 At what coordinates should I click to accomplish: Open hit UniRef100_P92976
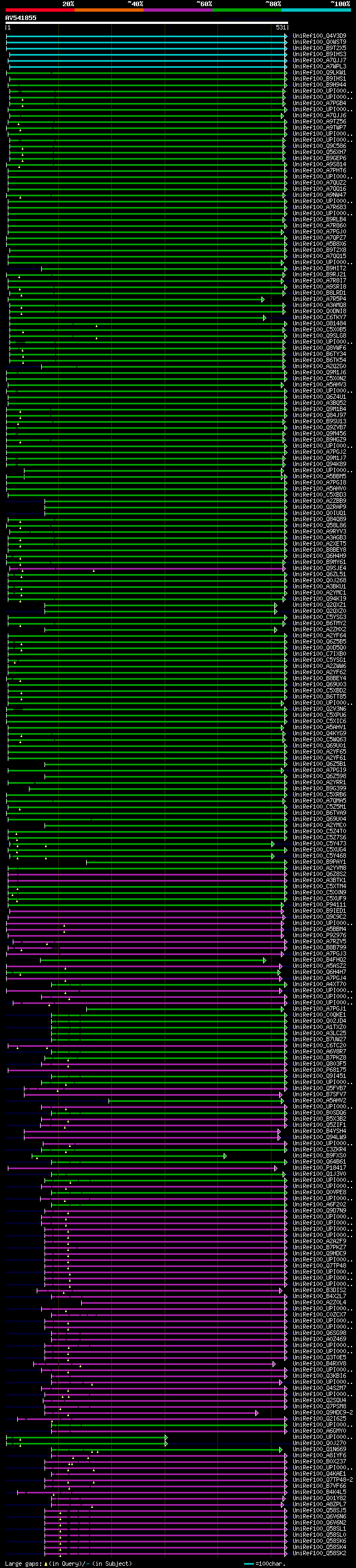point(319,935)
